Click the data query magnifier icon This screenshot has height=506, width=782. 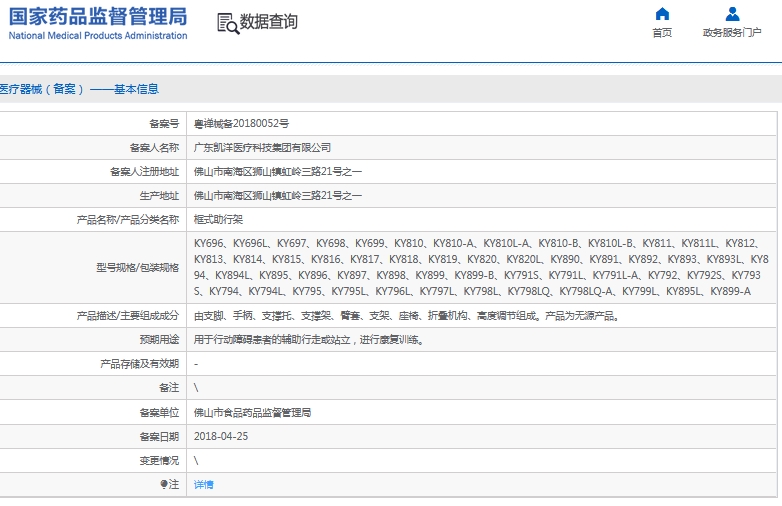[228, 23]
